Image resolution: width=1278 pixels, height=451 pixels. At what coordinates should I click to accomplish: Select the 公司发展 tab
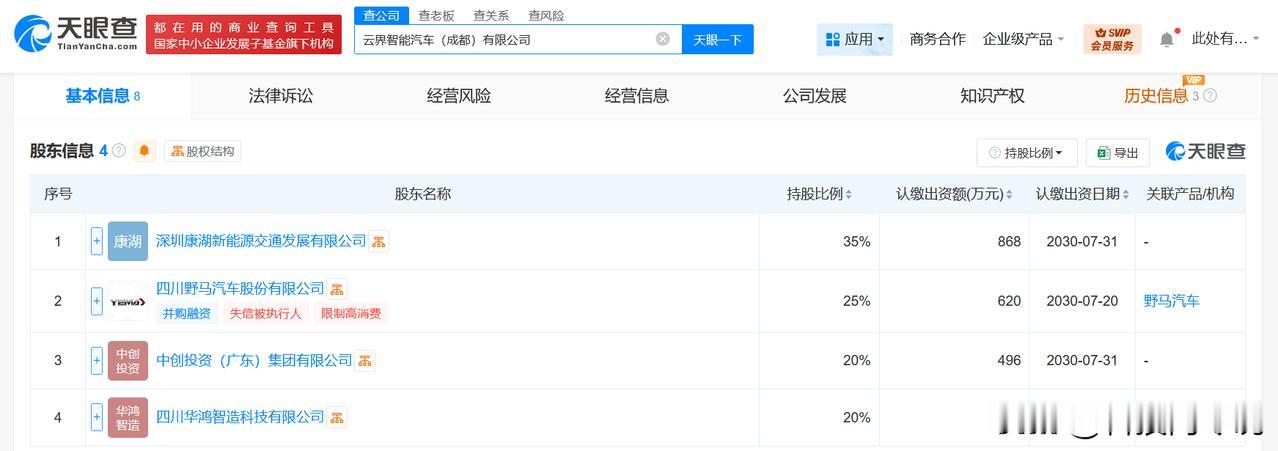point(815,96)
